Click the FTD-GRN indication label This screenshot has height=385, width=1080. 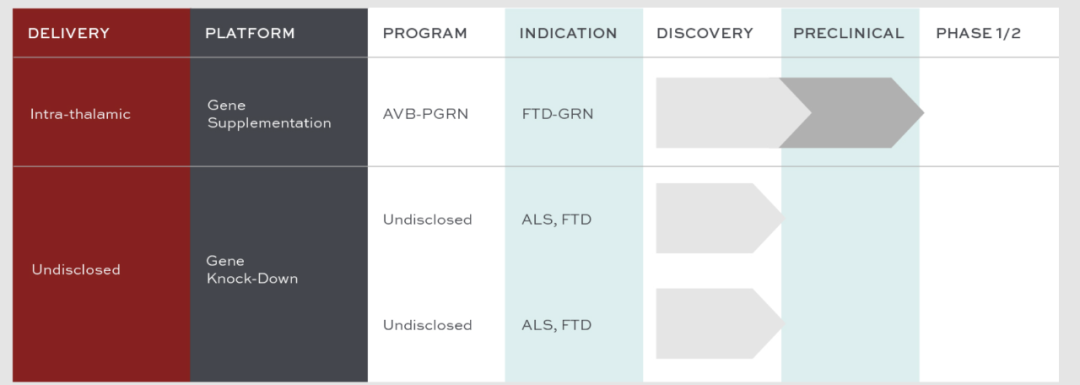[x=558, y=114]
